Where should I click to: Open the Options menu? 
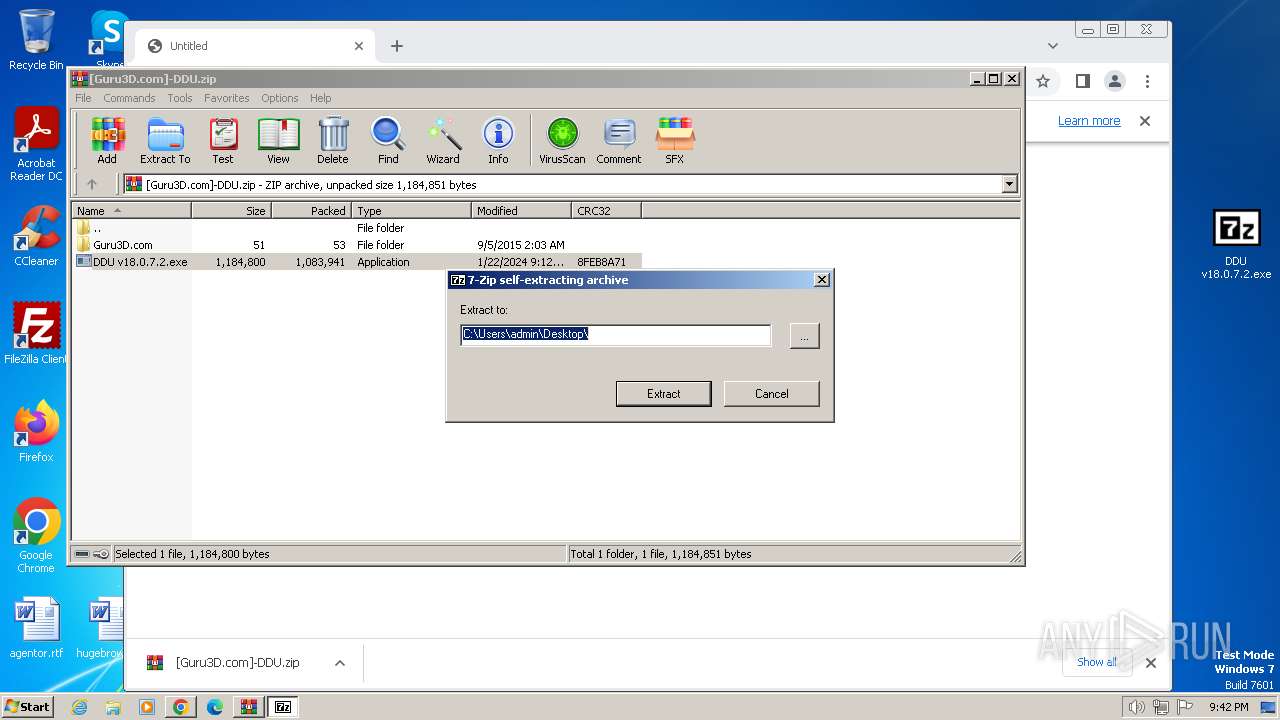(x=280, y=98)
